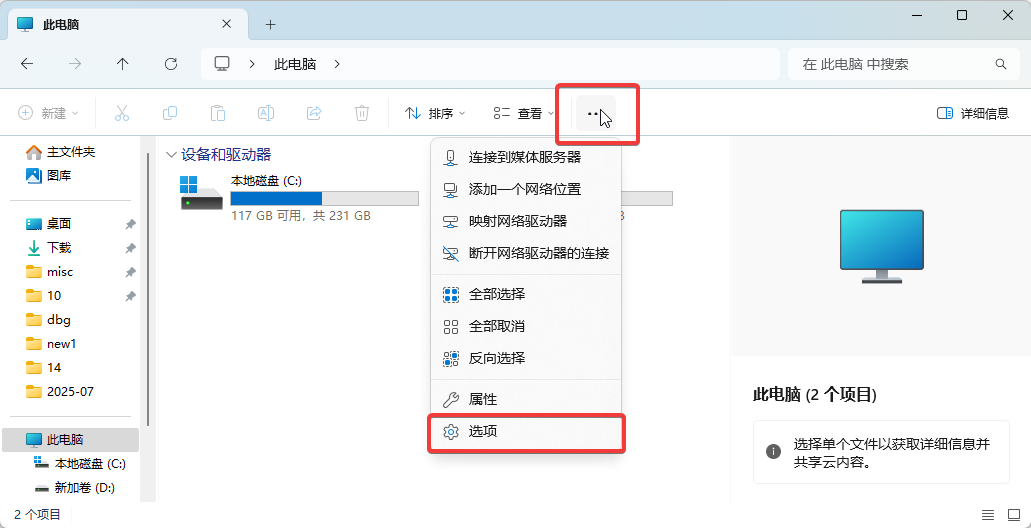Select 连接到媒体服务器 menu item

[525, 157]
